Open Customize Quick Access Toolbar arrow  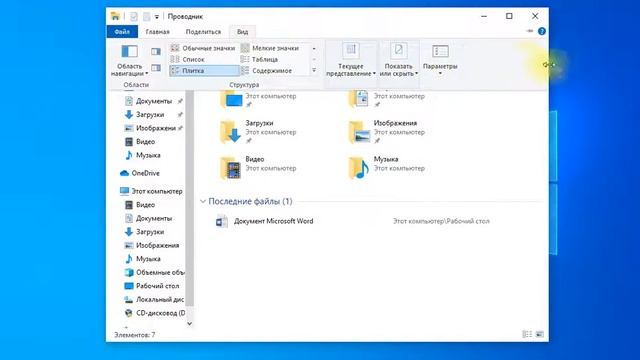point(157,17)
